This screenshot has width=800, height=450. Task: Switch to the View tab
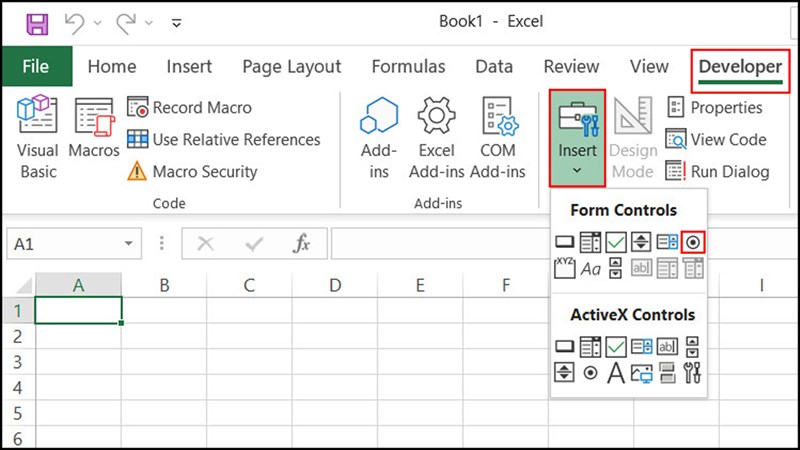(x=649, y=66)
